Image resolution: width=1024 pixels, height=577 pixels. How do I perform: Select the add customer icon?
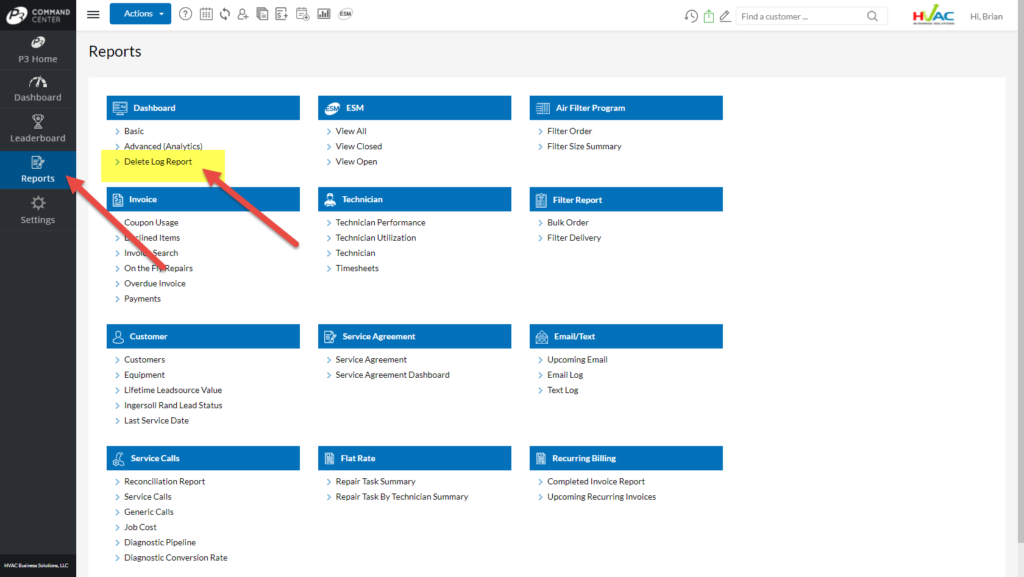[243, 13]
